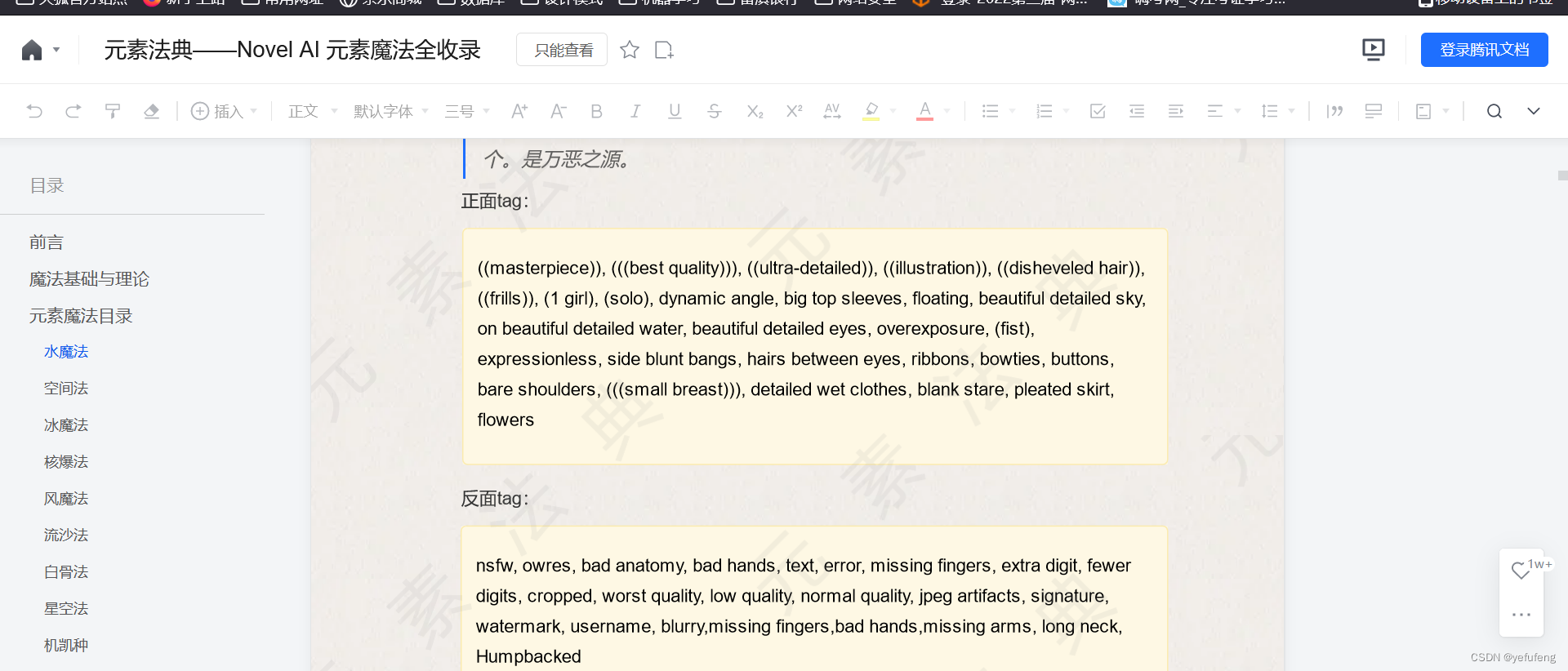Increase font size icon
The height and width of the screenshot is (671, 1568).
(519, 111)
